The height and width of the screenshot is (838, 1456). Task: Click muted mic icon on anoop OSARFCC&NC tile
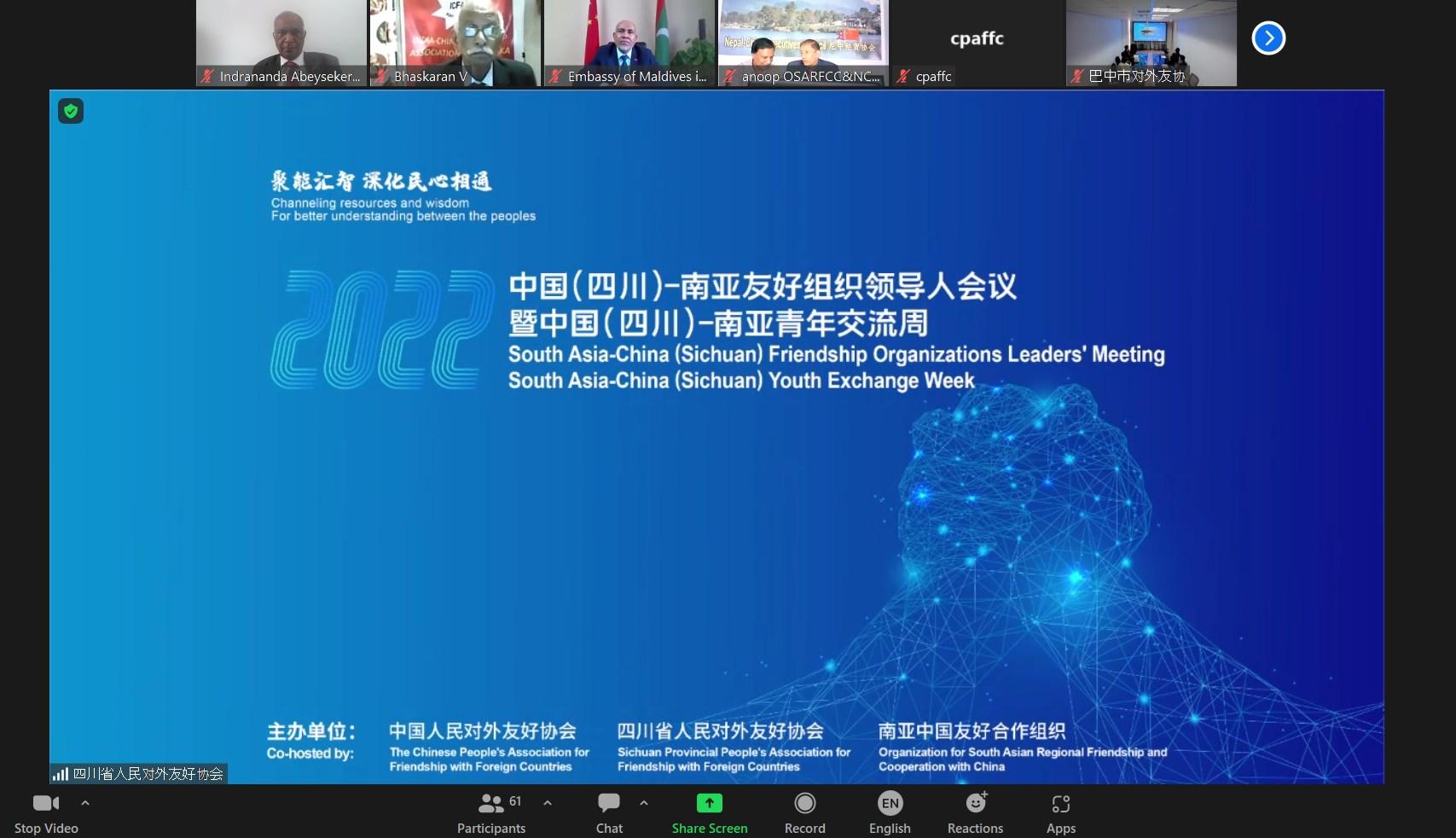(x=729, y=76)
